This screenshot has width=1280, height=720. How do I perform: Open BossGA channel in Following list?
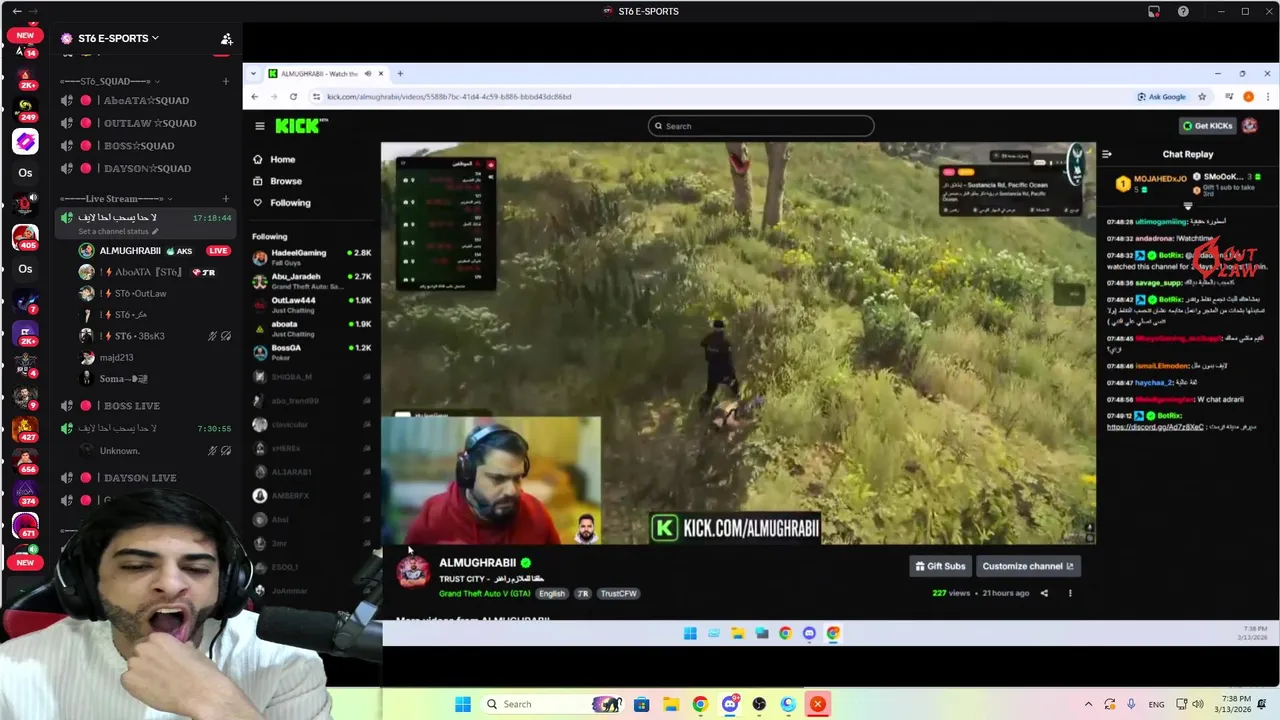pos(312,352)
